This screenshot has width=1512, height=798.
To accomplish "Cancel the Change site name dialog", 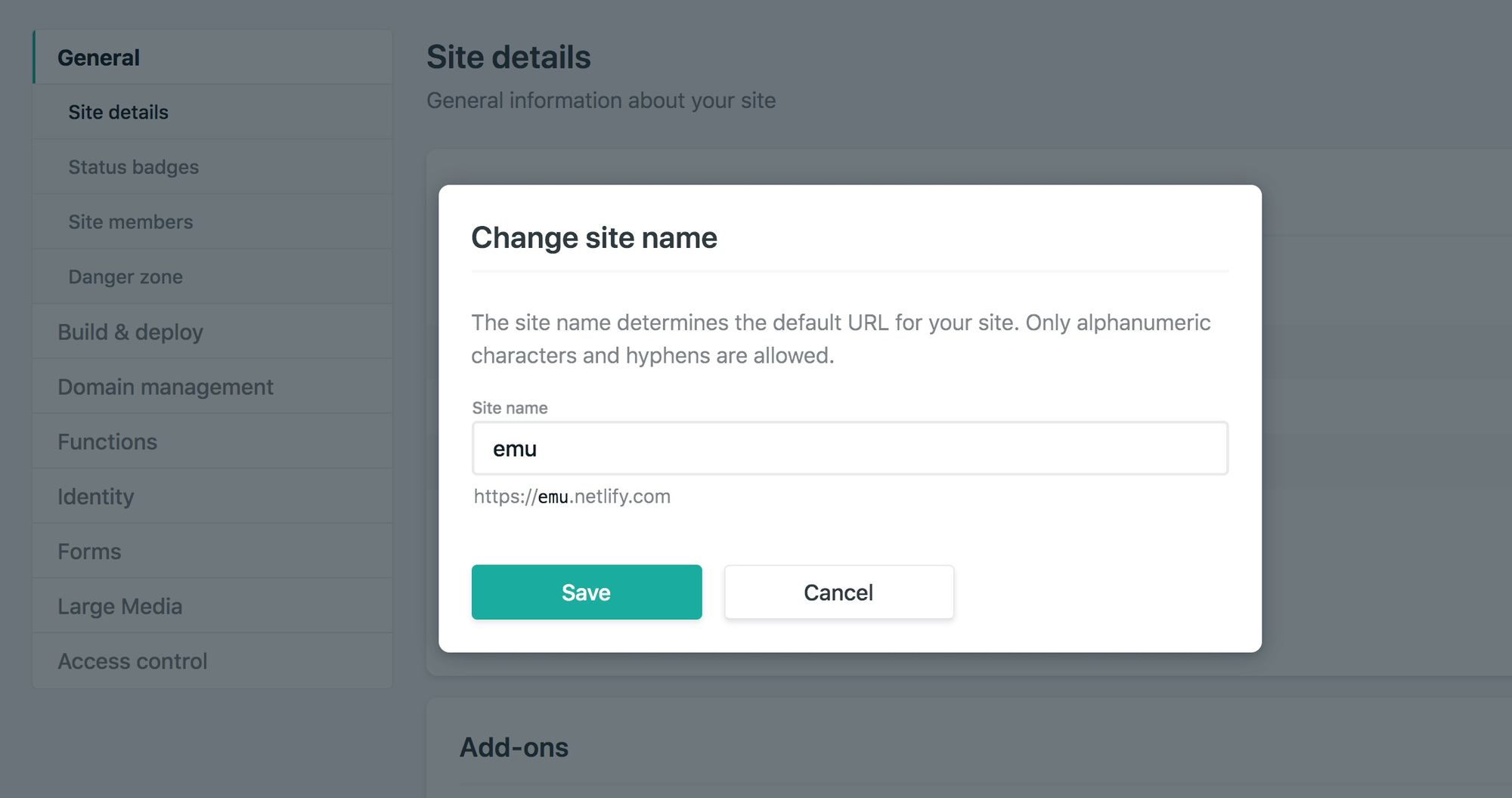I will pos(838,592).
